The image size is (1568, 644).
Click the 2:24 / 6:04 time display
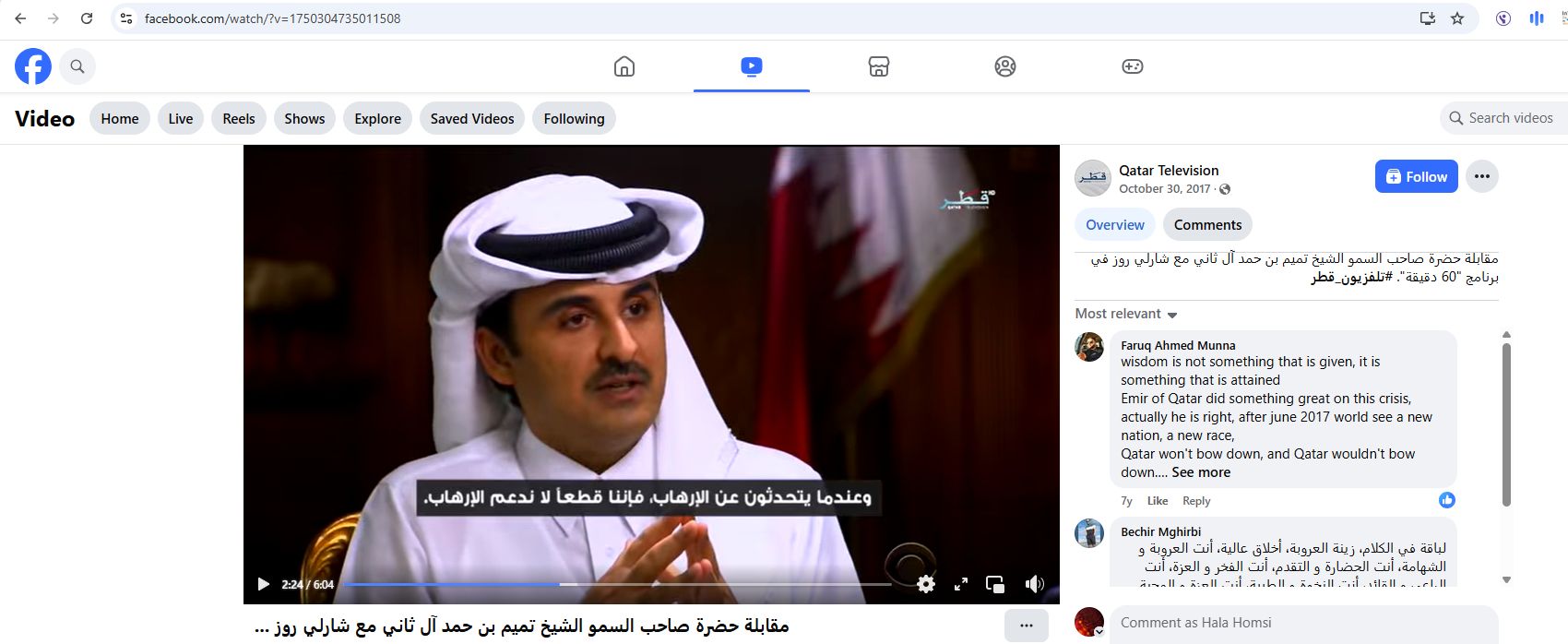[x=308, y=584]
